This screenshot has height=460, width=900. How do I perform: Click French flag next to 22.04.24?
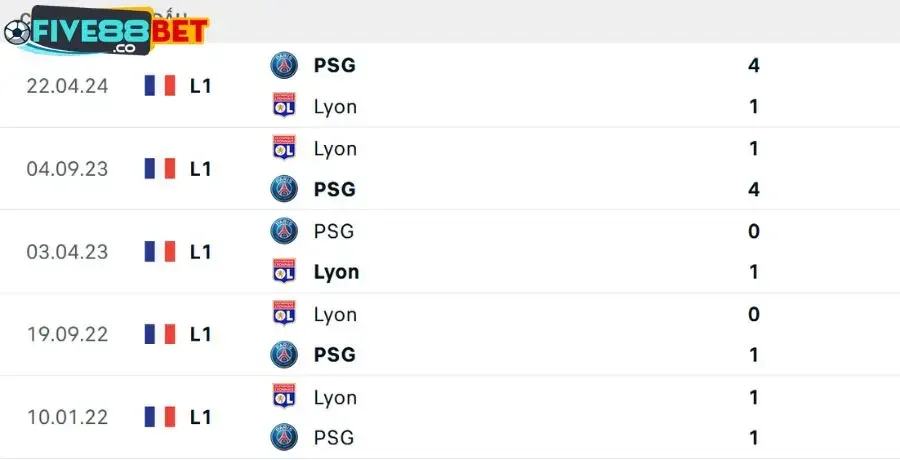[x=160, y=86]
